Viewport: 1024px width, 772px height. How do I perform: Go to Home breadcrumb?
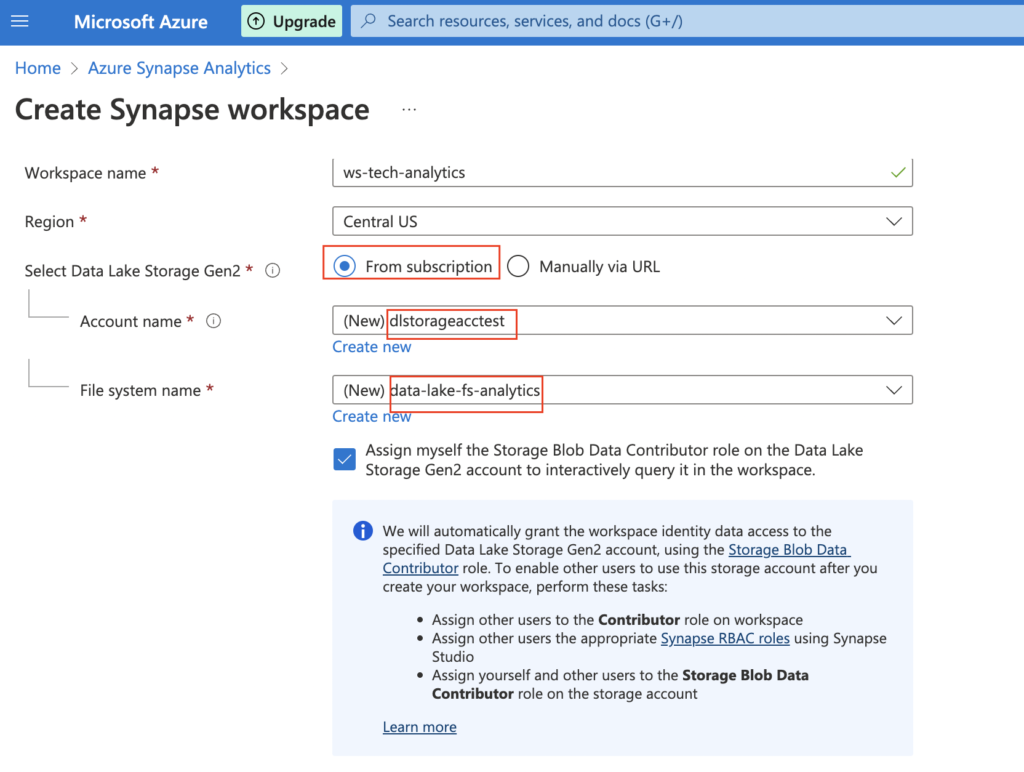tap(37, 68)
